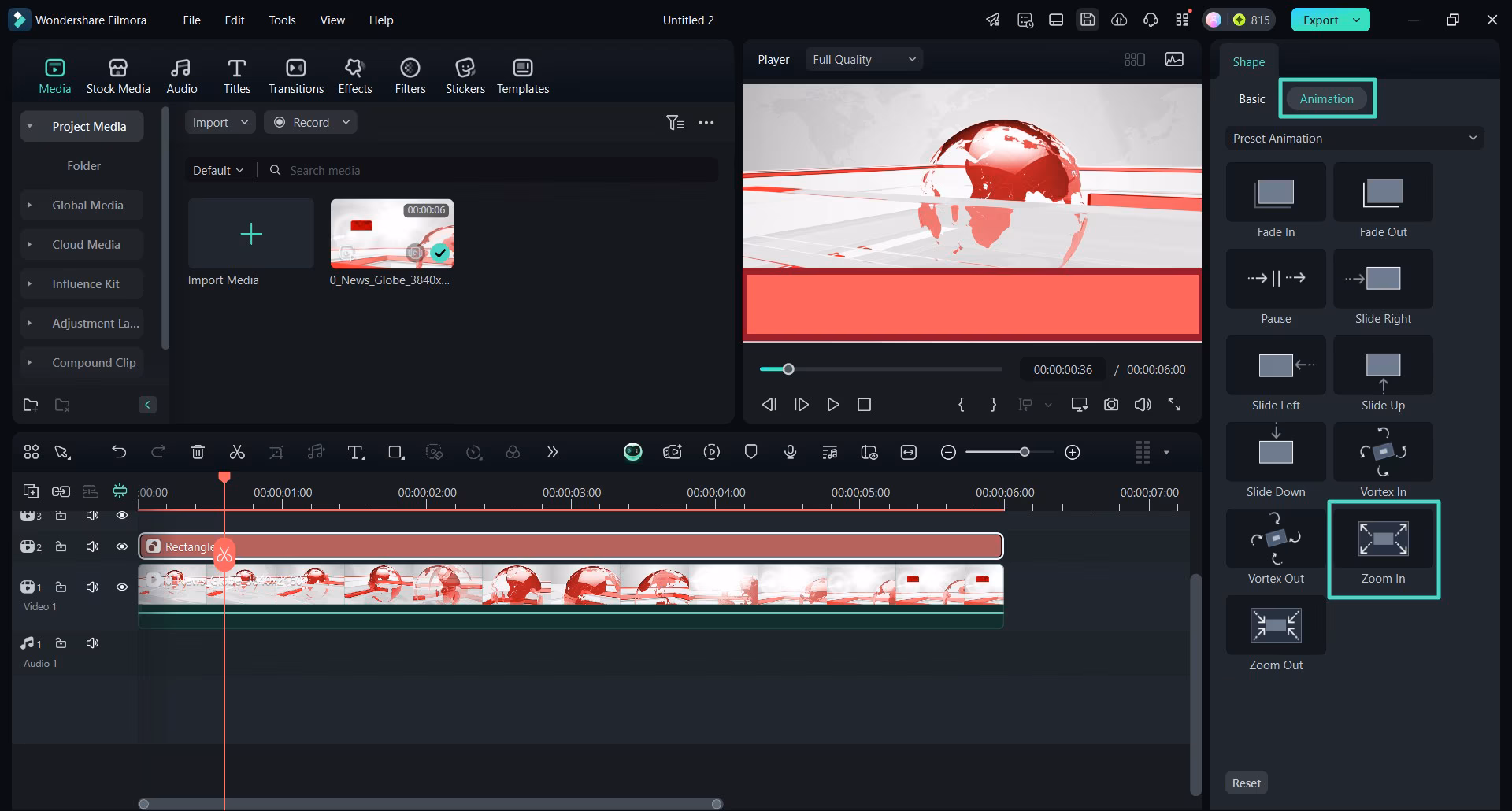Click the Export button
Viewport: 1512px width, 811px height.
pos(1320,20)
